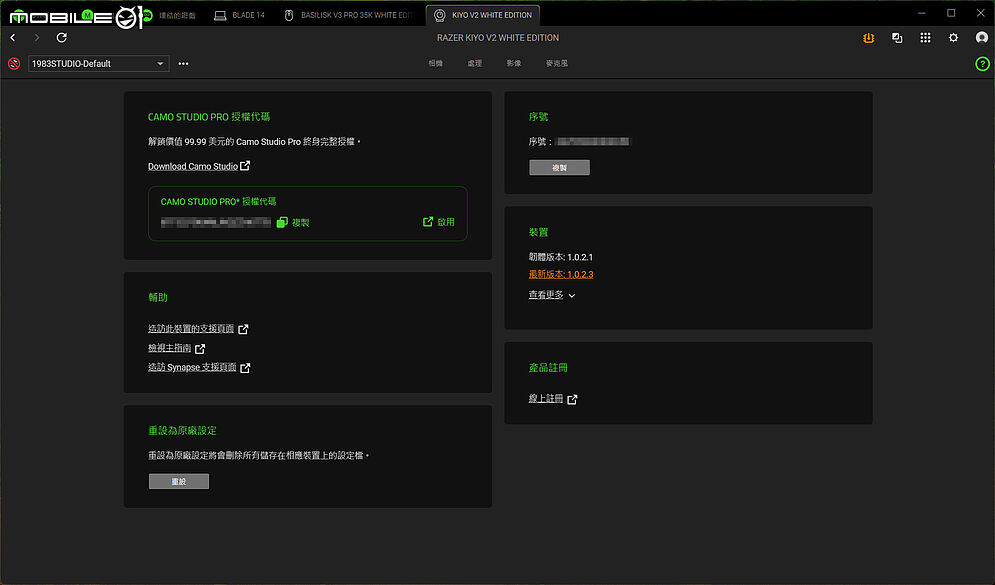Click the 產品註冊 heading
Screen dimensions: 995x585
548,367
